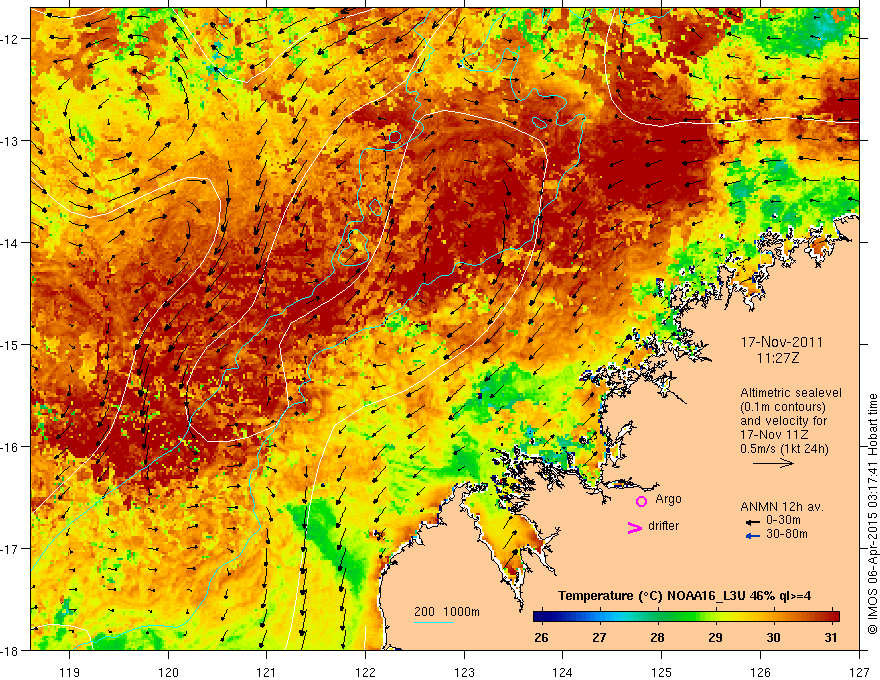Image resolution: width=880 pixels, height=680 pixels.
Task: Click latitude axis label "-12"
Action: tap(11, 39)
